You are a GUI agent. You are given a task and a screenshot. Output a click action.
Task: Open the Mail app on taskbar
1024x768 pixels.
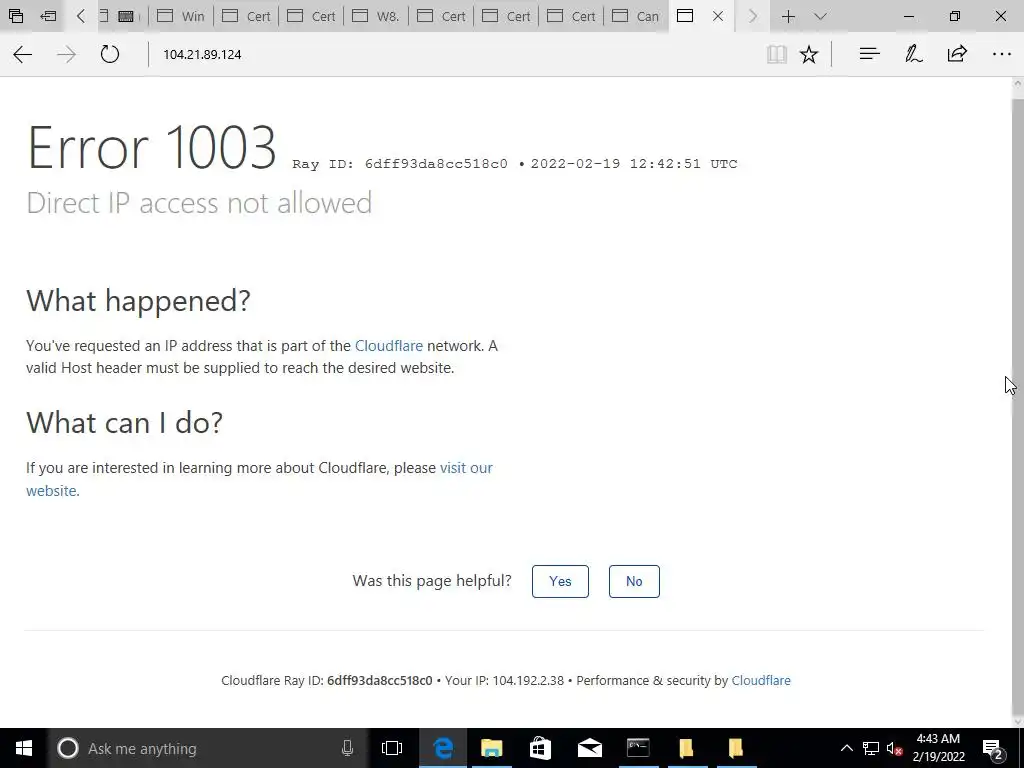tap(590, 748)
